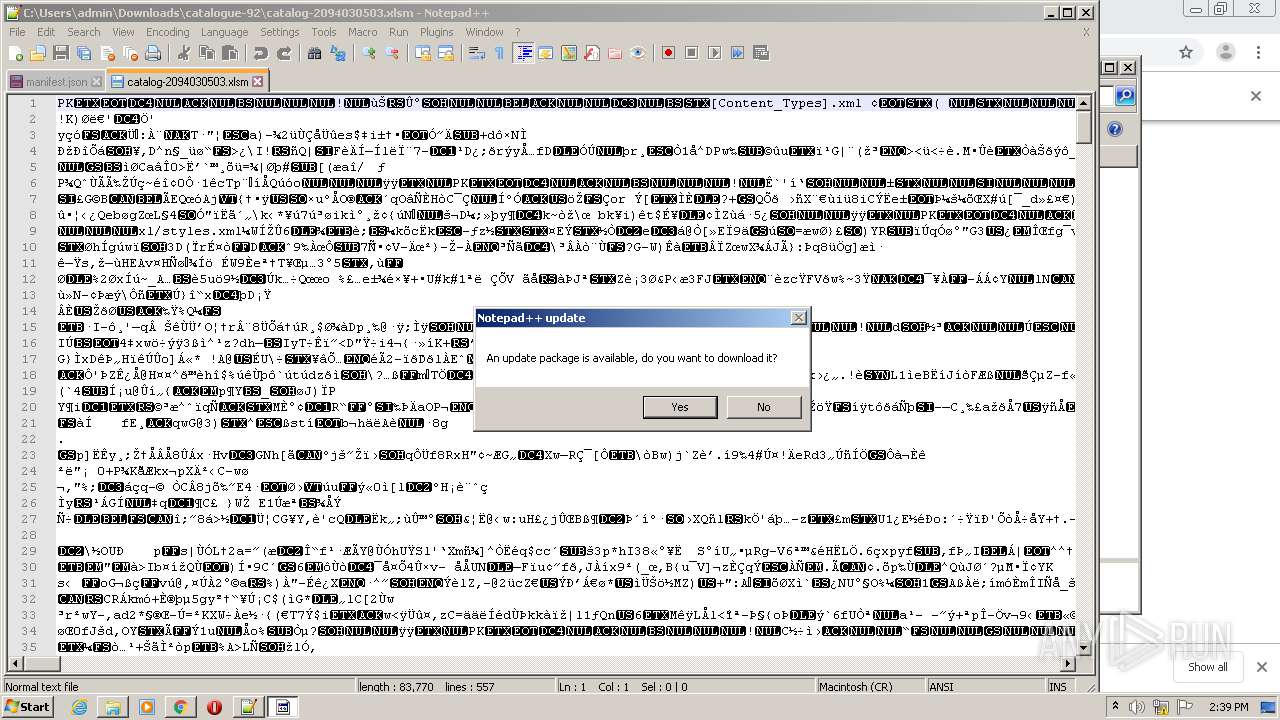Click the Zoom In magnifier icon
1280x720 pixels.
pos(370,53)
